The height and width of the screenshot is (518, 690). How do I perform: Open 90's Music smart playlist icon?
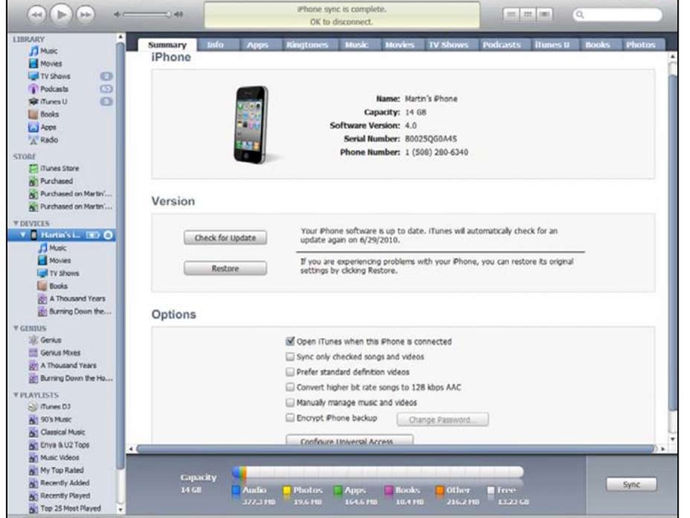coord(33,420)
